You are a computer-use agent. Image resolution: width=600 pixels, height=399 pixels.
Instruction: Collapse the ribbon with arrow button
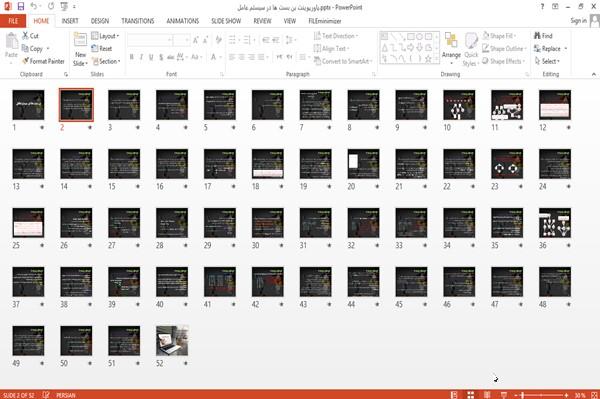click(x=594, y=74)
